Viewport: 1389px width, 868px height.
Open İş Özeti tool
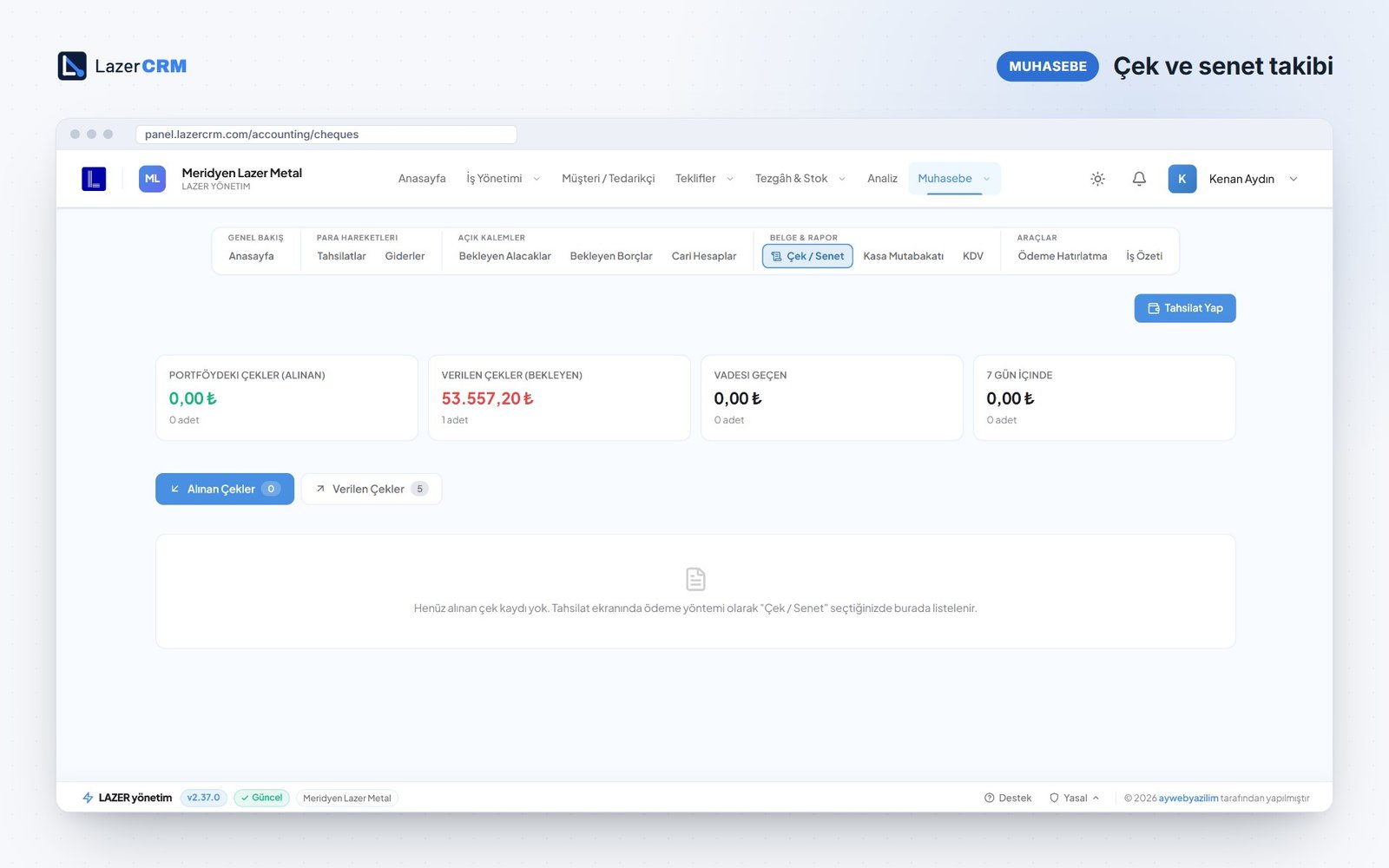pyautogui.click(x=1144, y=256)
